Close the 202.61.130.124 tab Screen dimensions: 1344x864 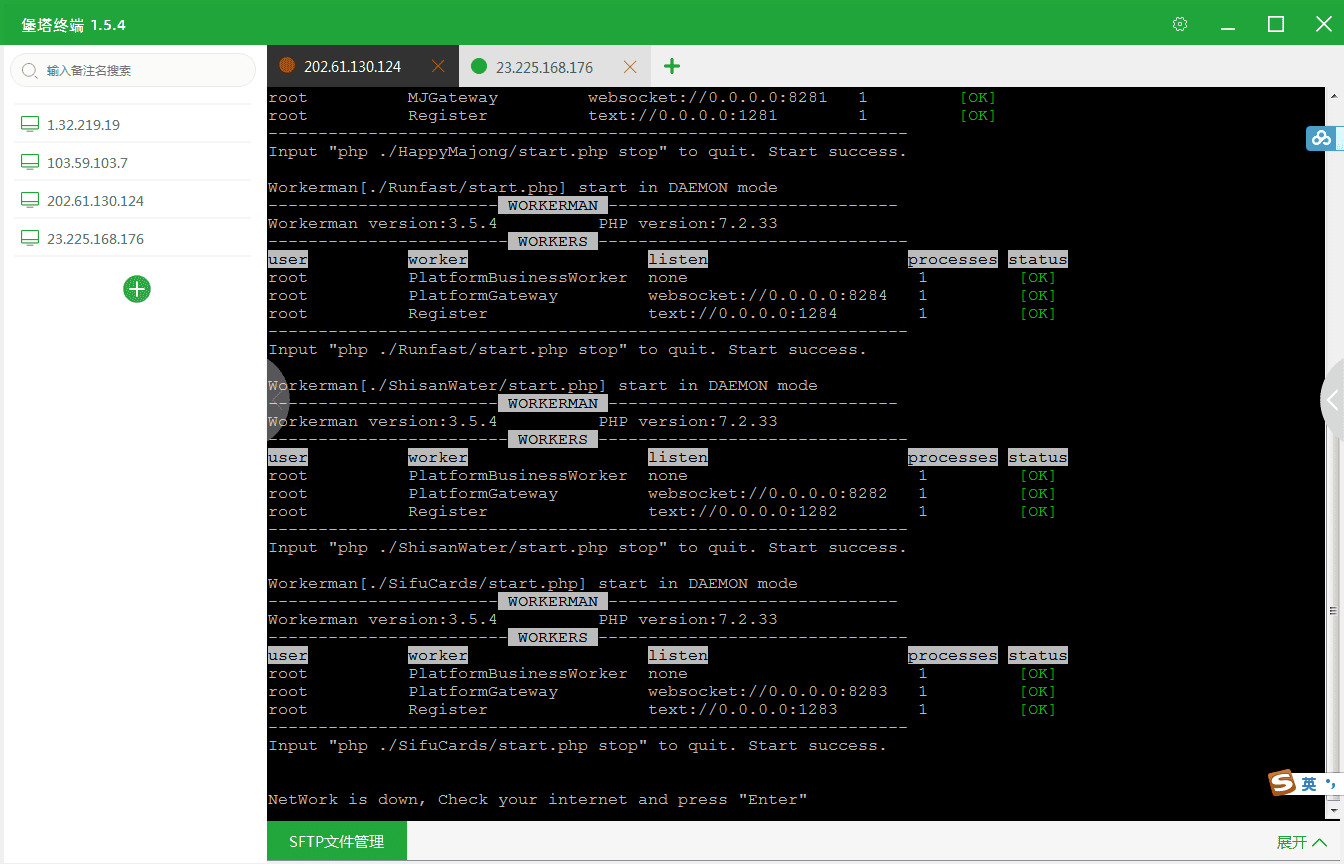(438, 67)
